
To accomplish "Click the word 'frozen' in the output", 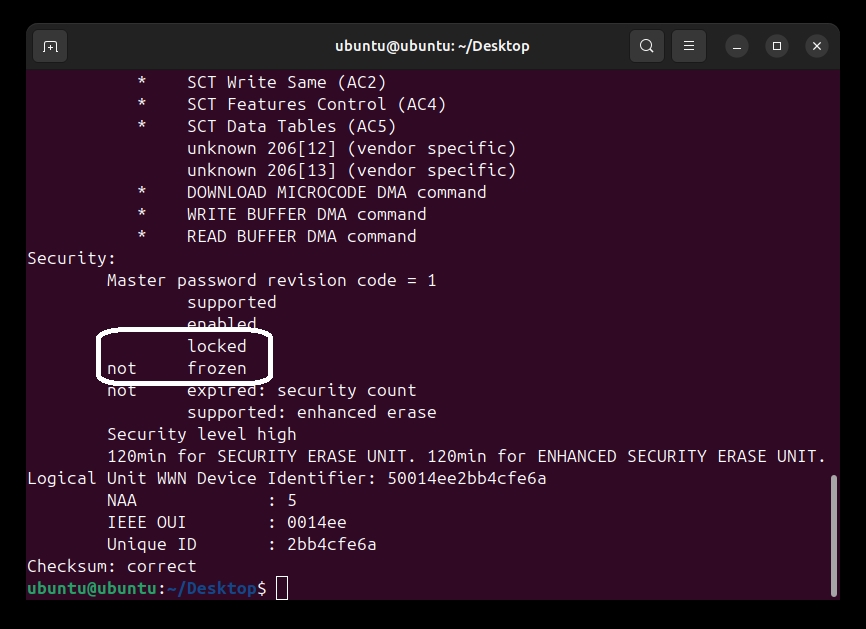I will pos(216,368).
